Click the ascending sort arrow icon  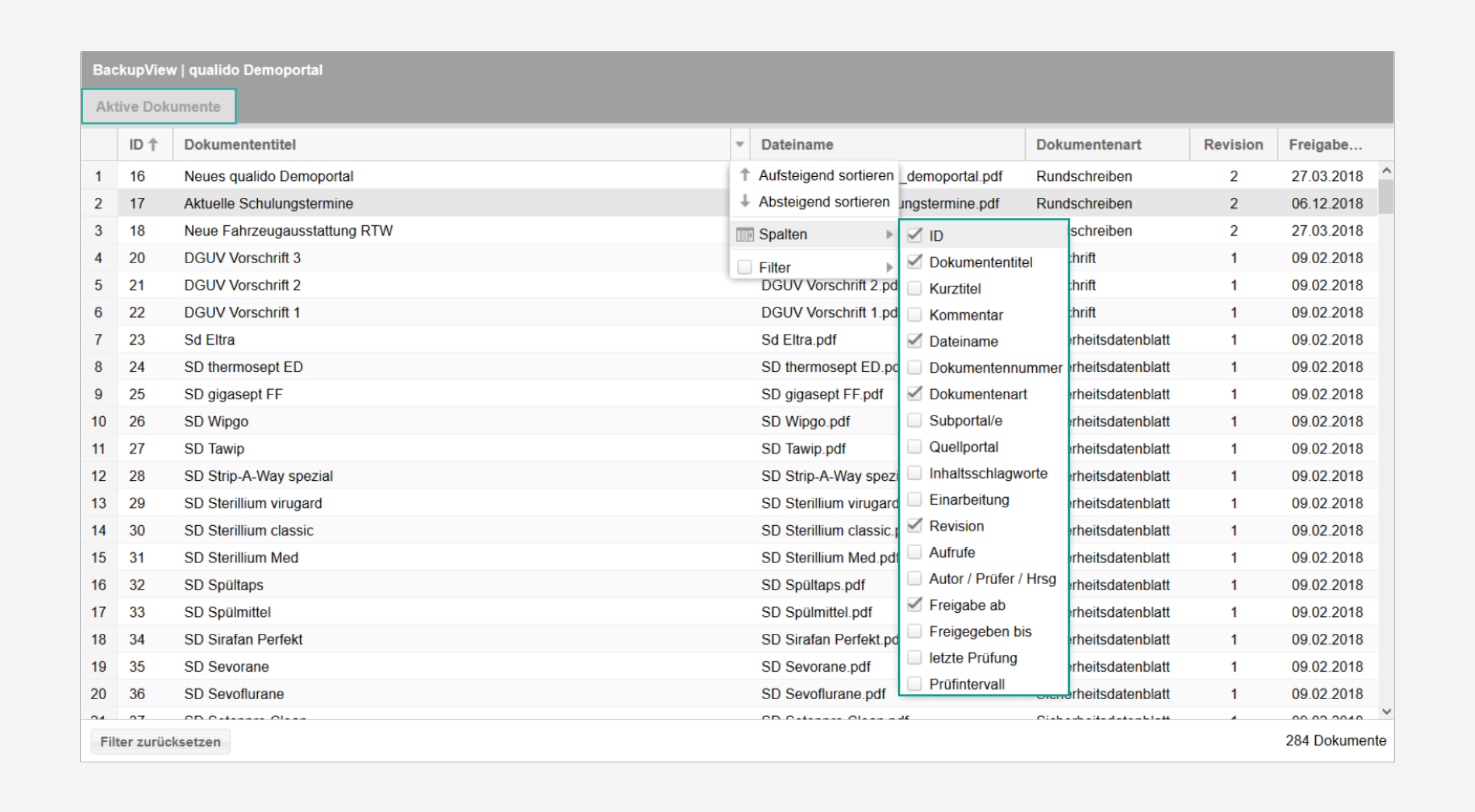point(745,175)
